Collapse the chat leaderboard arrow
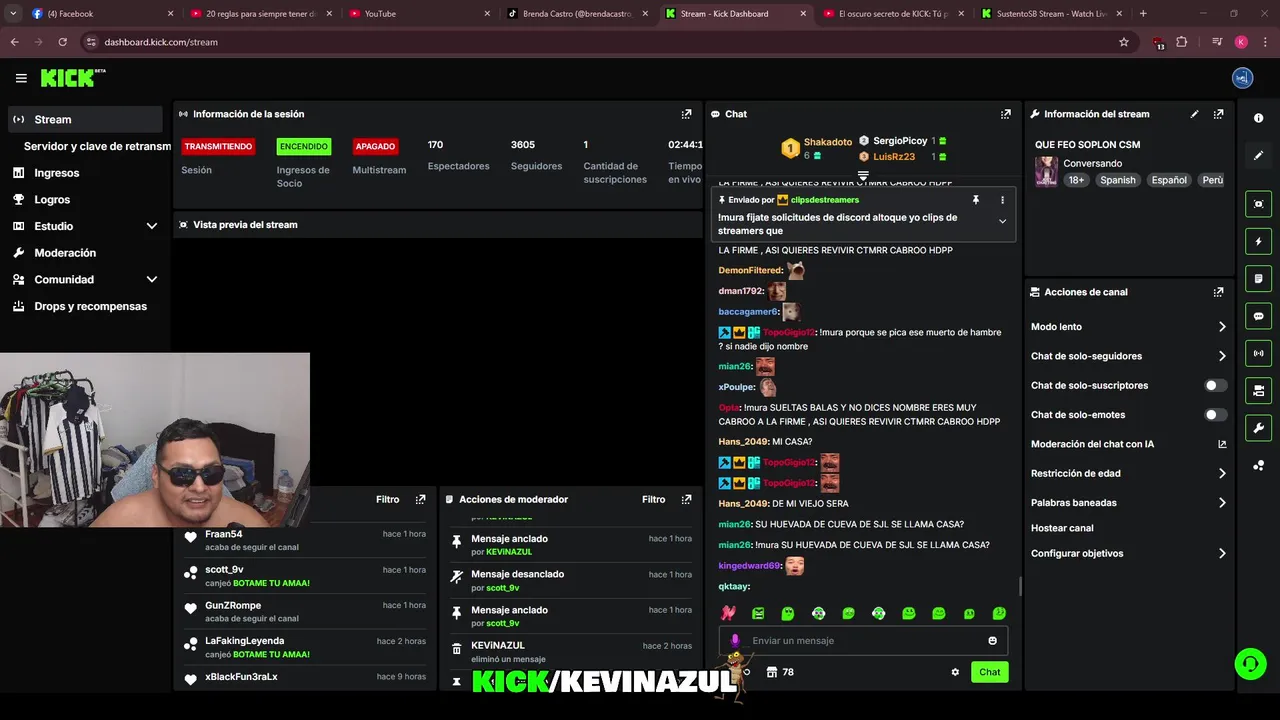This screenshot has width=1280, height=720. (863, 175)
